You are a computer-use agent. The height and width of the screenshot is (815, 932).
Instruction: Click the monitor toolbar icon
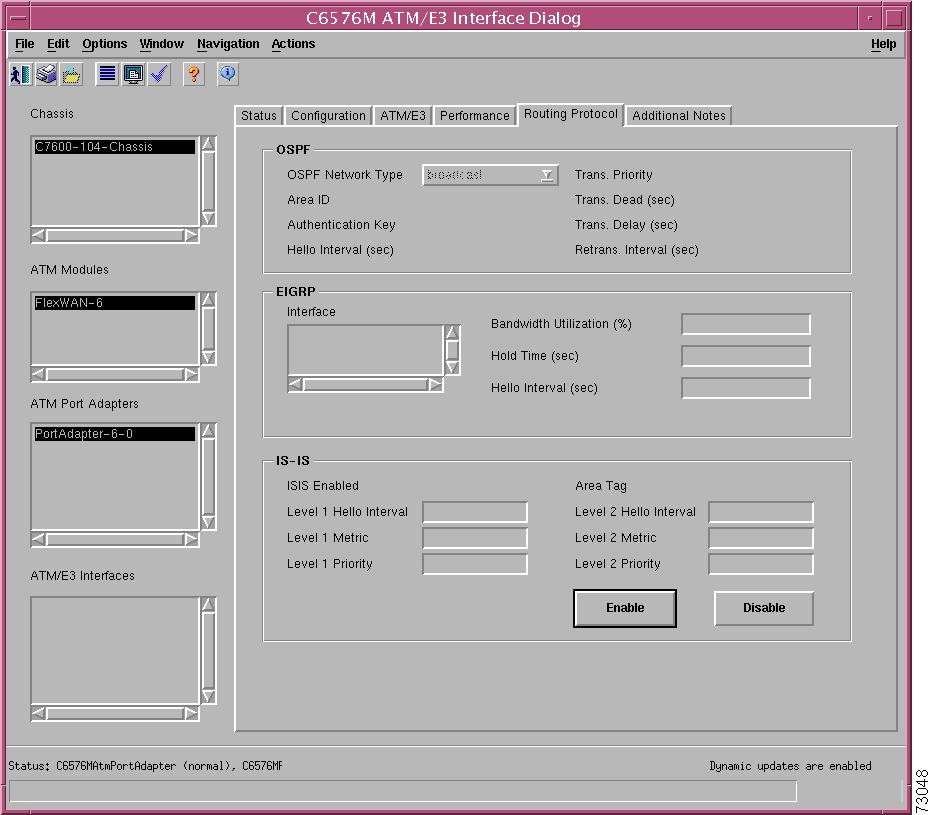[133, 74]
